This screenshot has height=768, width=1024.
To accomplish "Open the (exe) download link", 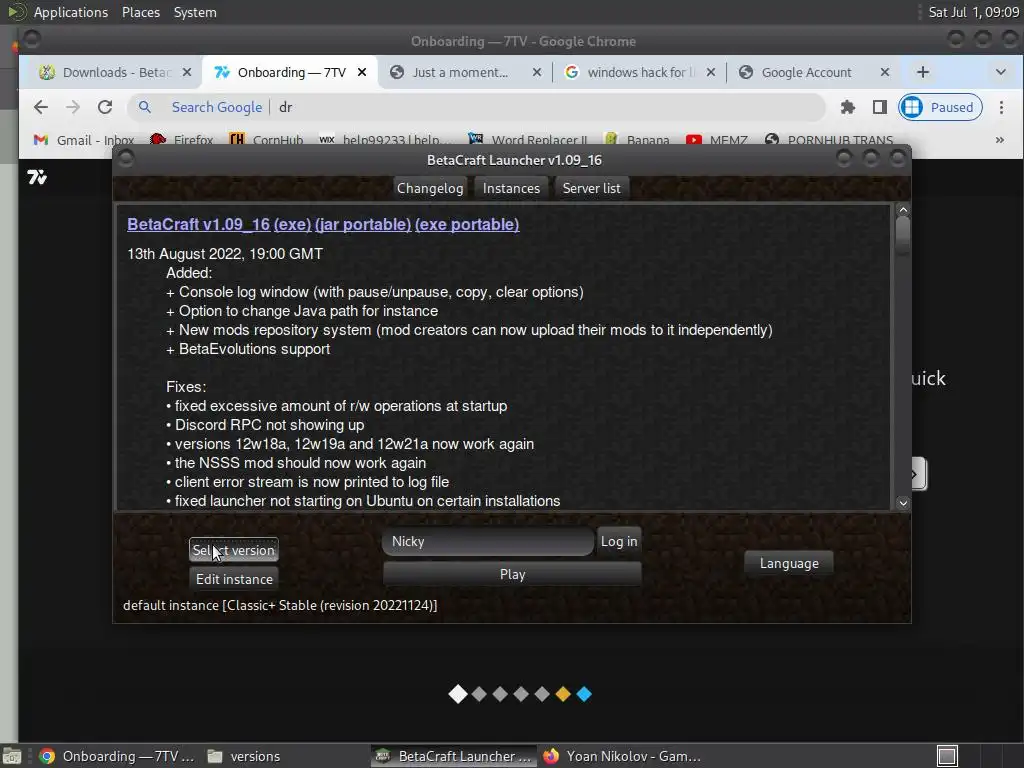I will pos(292,224).
